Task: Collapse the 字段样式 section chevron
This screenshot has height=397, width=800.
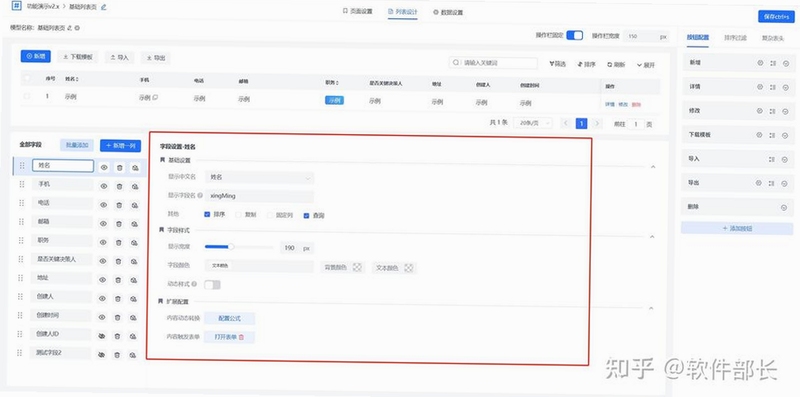Action: click(x=652, y=237)
